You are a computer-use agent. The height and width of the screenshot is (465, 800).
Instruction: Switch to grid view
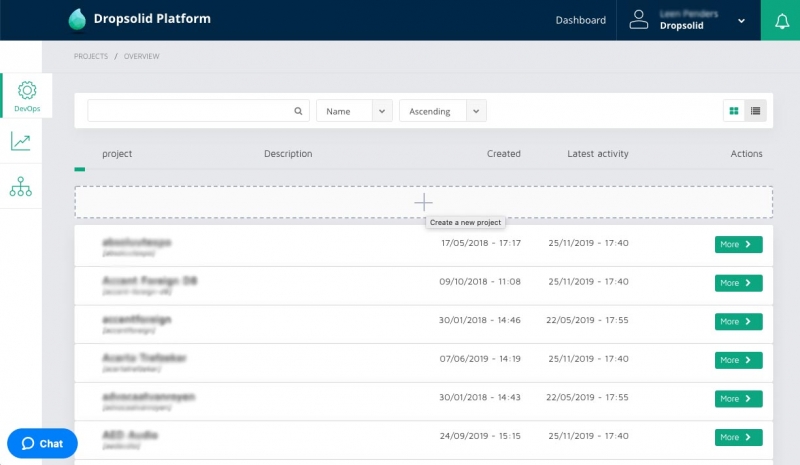[734, 111]
